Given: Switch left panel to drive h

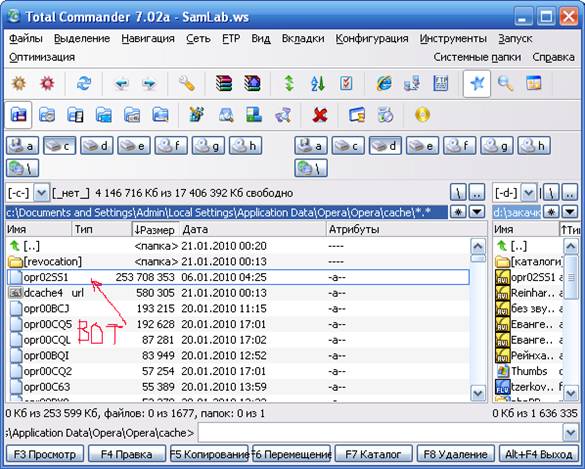Looking at the screenshot, I should 245,146.
